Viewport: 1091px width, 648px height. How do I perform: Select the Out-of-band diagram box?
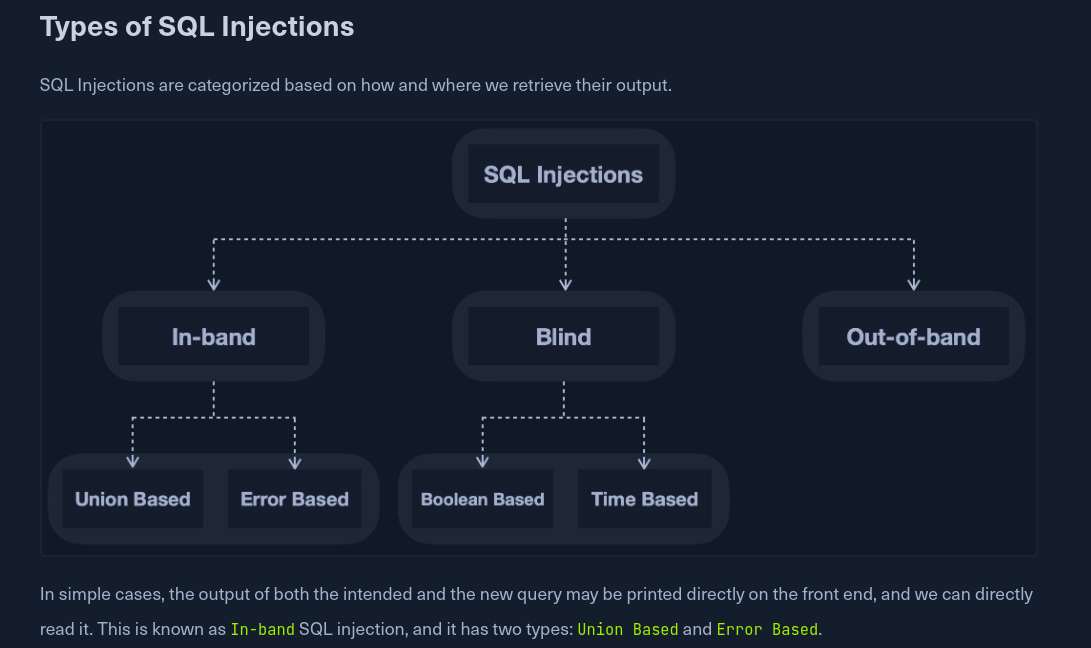click(913, 337)
